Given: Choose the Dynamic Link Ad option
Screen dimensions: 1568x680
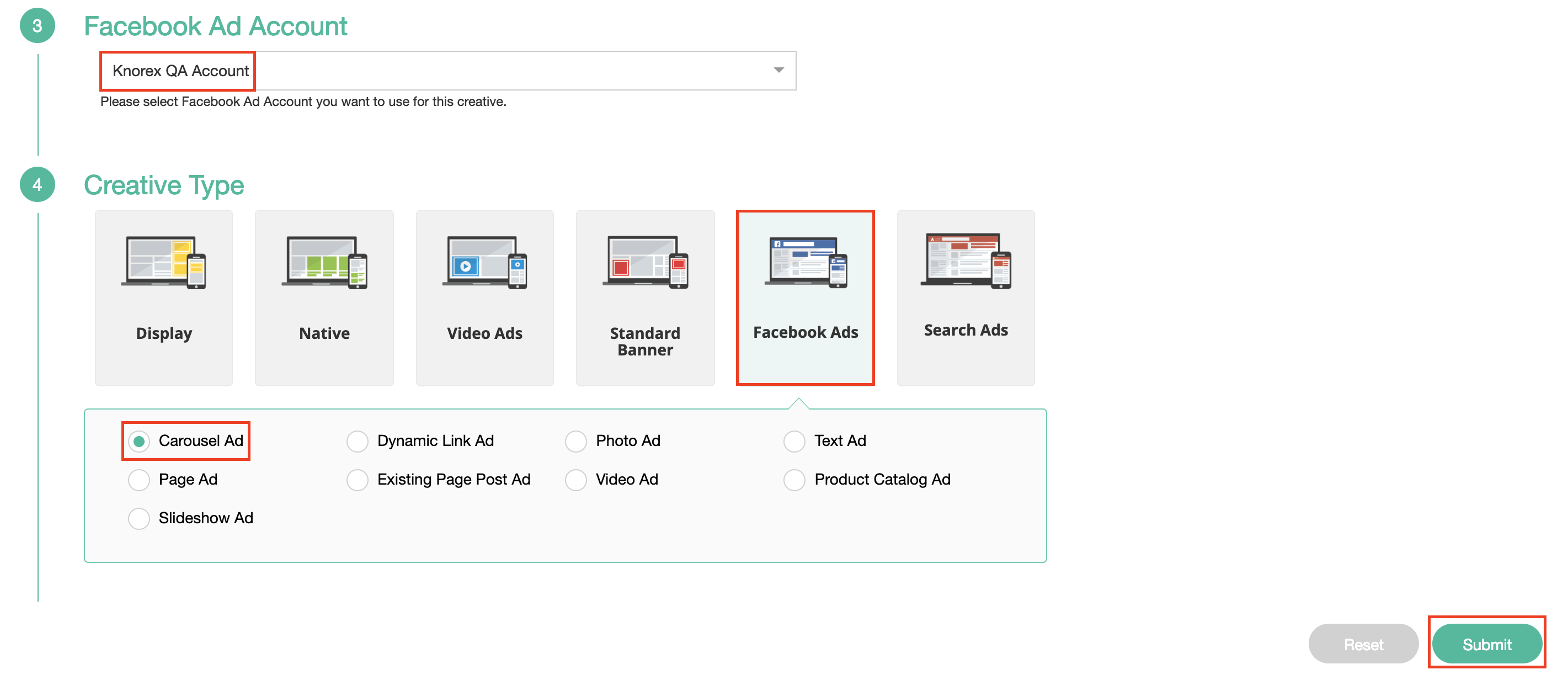Looking at the screenshot, I should [x=358, y=441].
